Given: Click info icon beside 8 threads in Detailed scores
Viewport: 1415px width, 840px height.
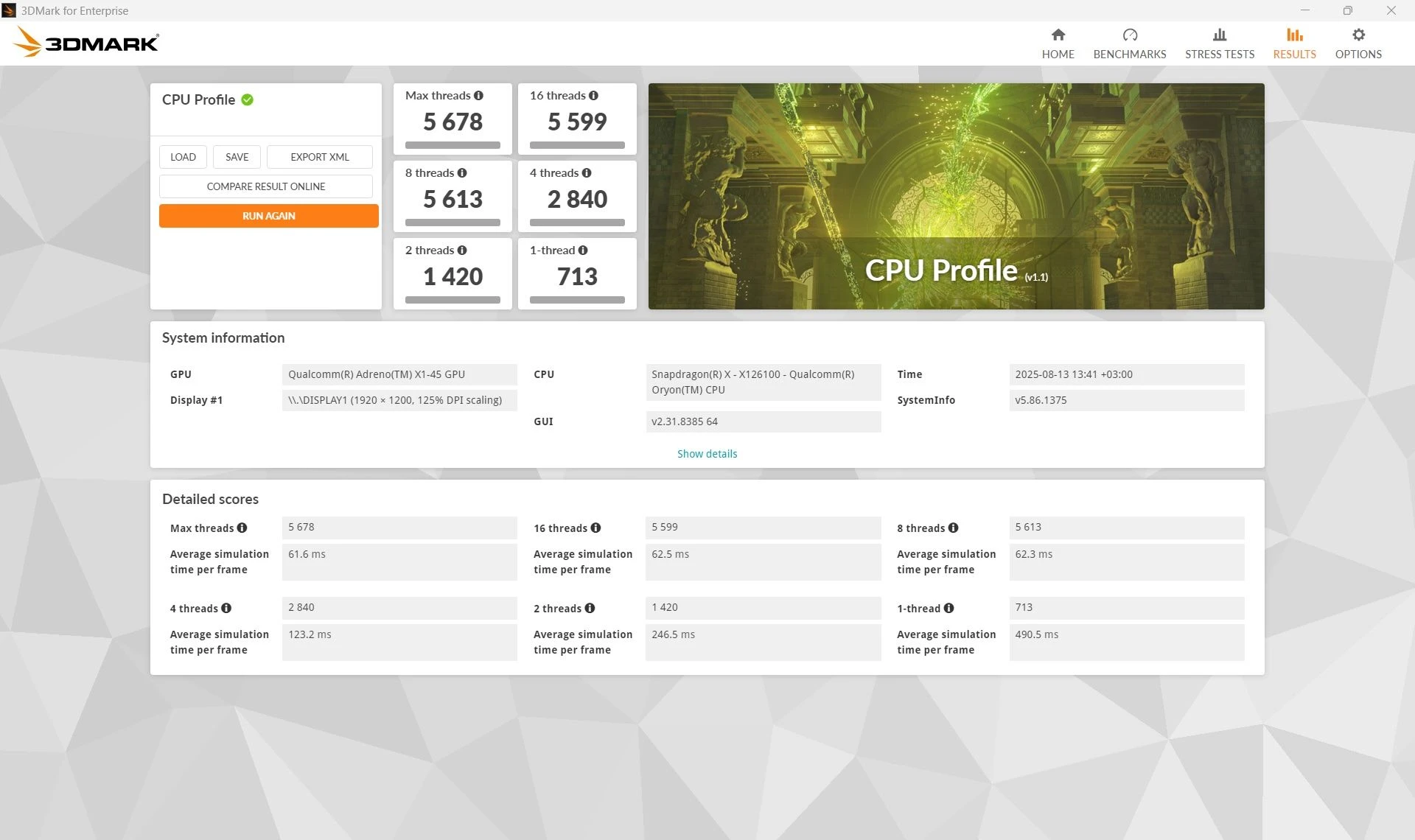Looking at the screenshot, I should (x=953, y=528).
